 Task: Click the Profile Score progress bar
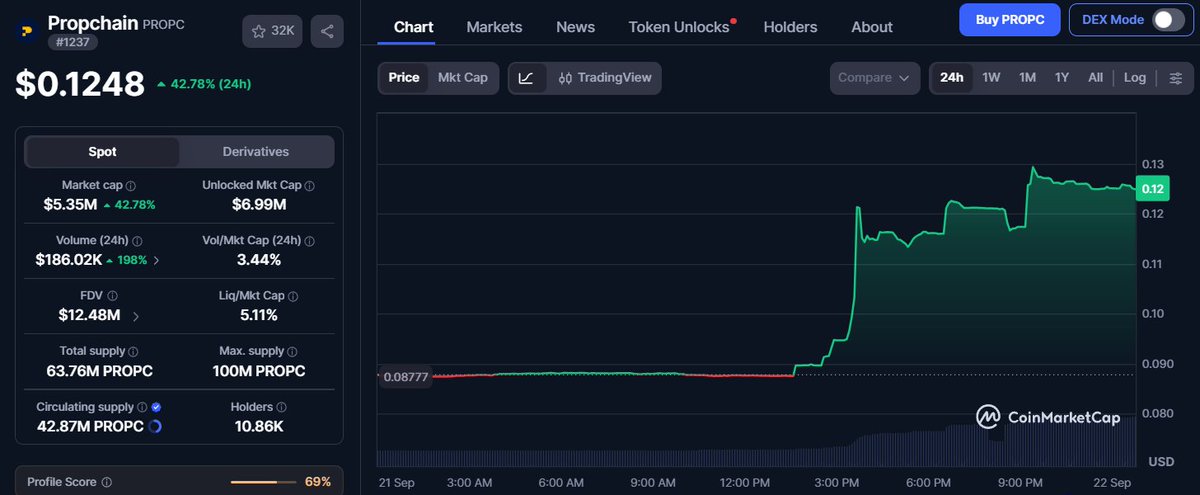(262, 482)
